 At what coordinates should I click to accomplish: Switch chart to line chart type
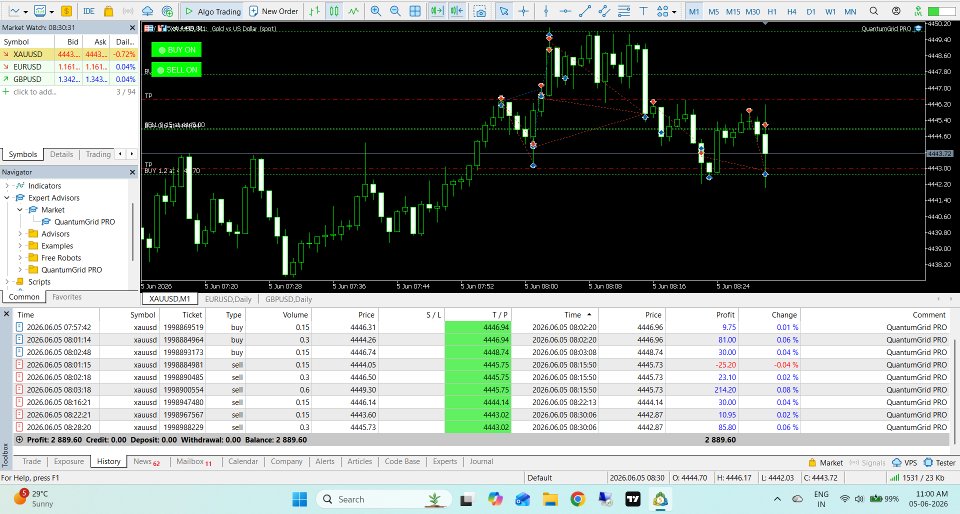[x=354, y=11]
